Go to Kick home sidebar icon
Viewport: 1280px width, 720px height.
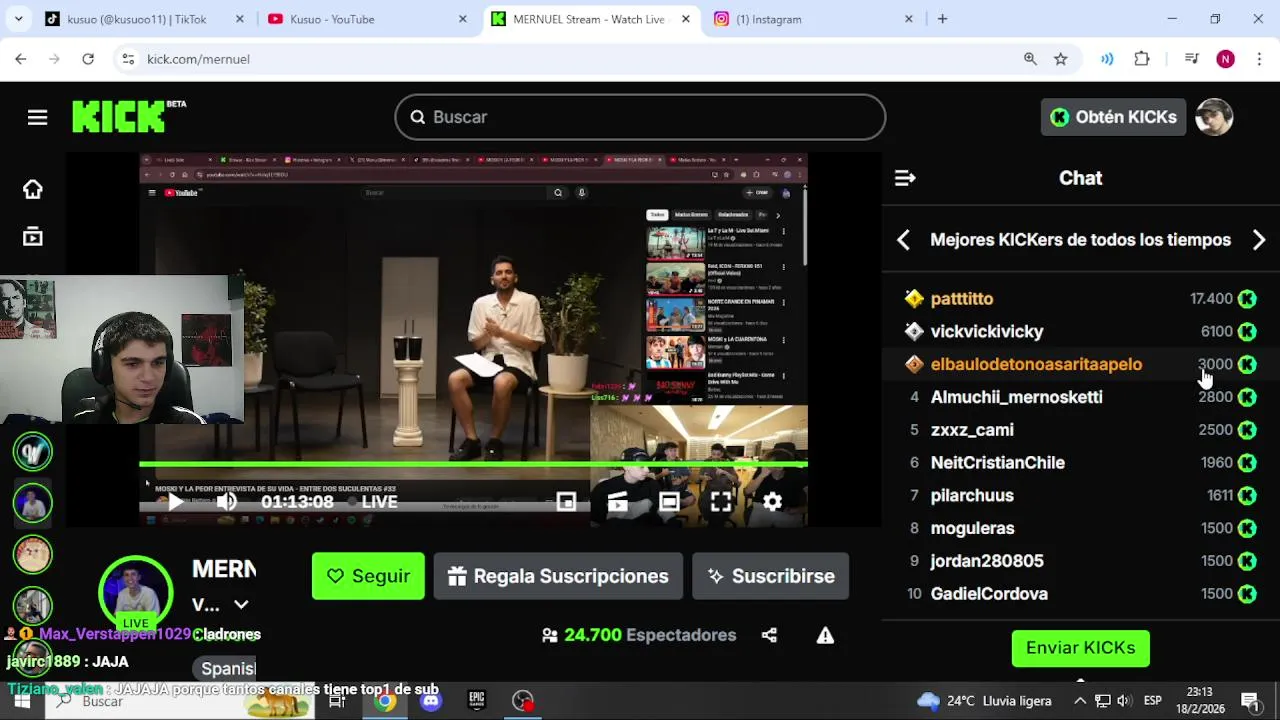pyautogui.click(x=33, y=190)
